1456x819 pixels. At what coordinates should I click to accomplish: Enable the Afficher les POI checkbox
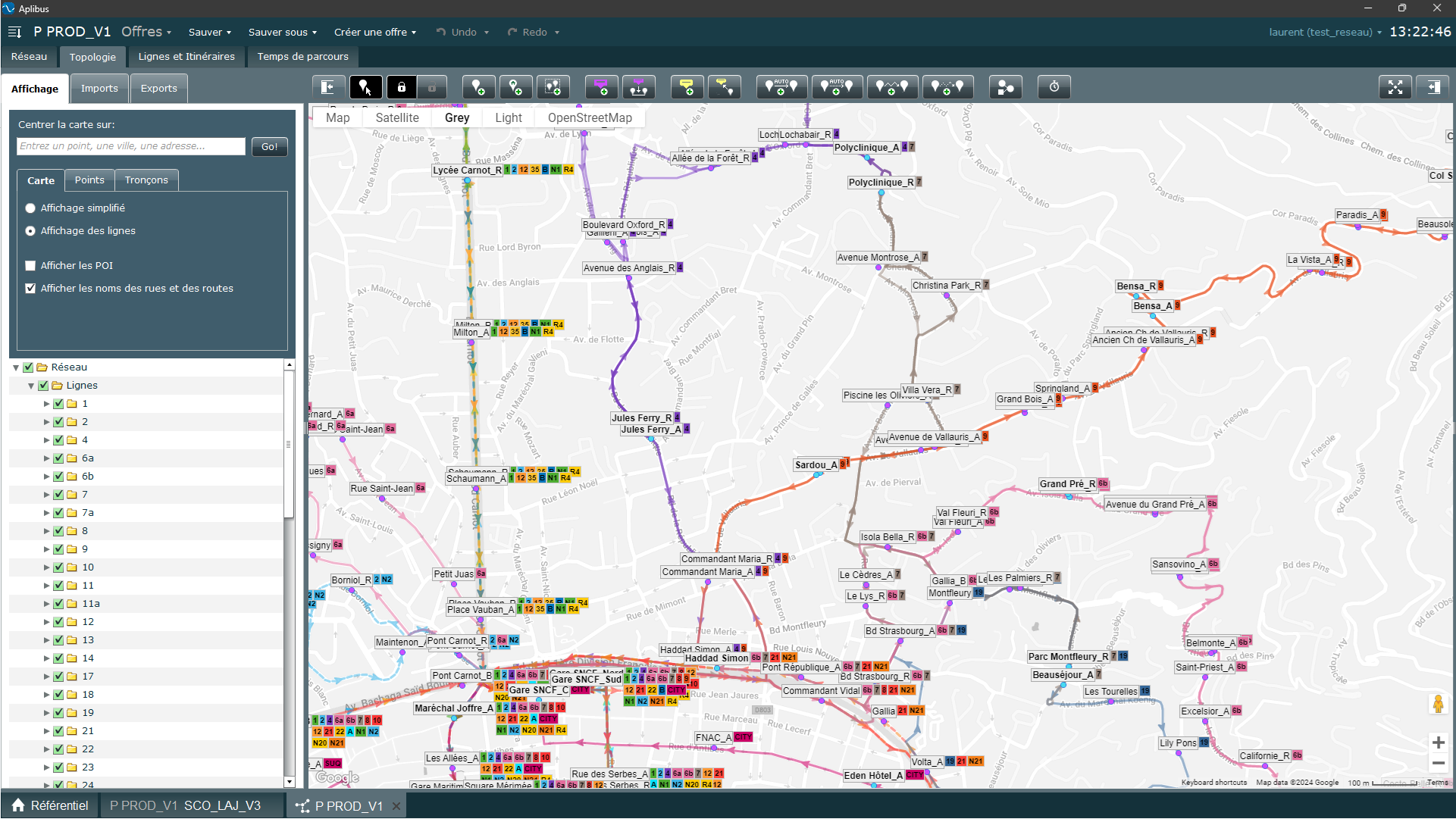30,266
